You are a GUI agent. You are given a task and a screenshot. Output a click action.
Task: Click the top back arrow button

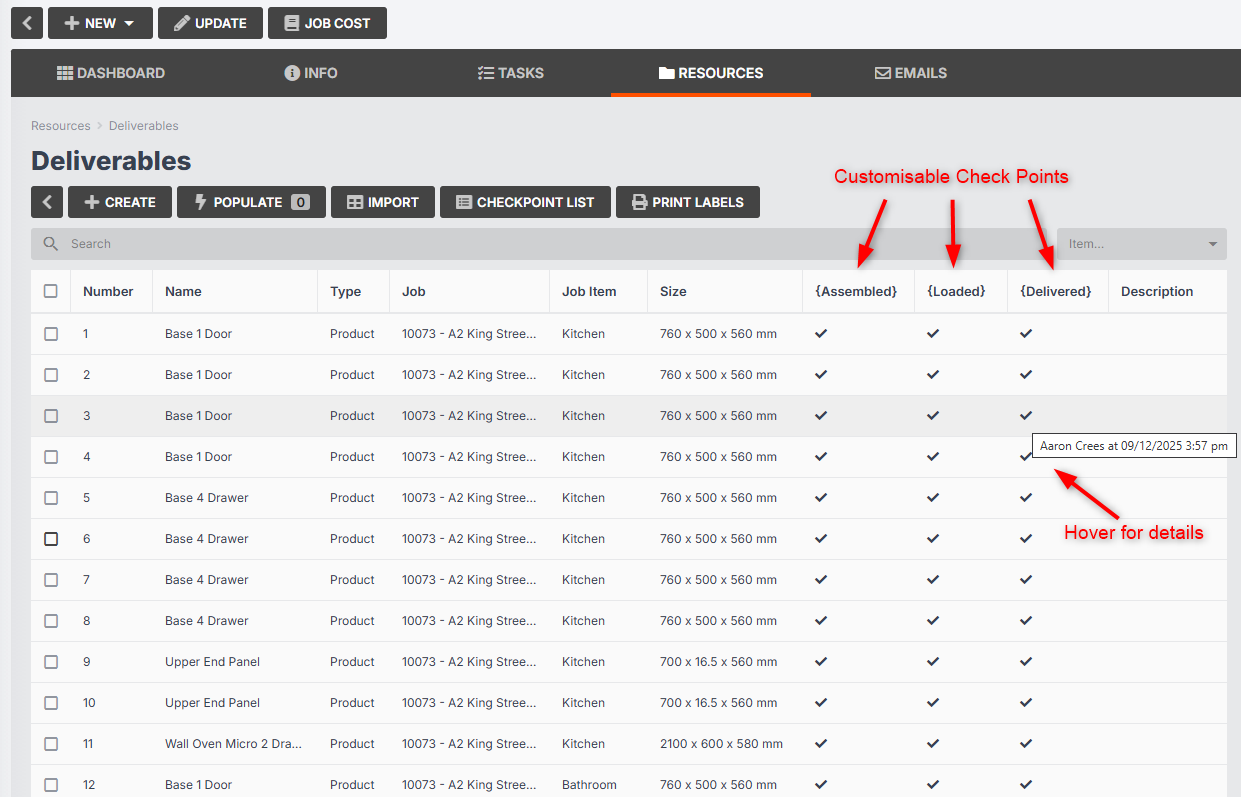click(27, 23)
